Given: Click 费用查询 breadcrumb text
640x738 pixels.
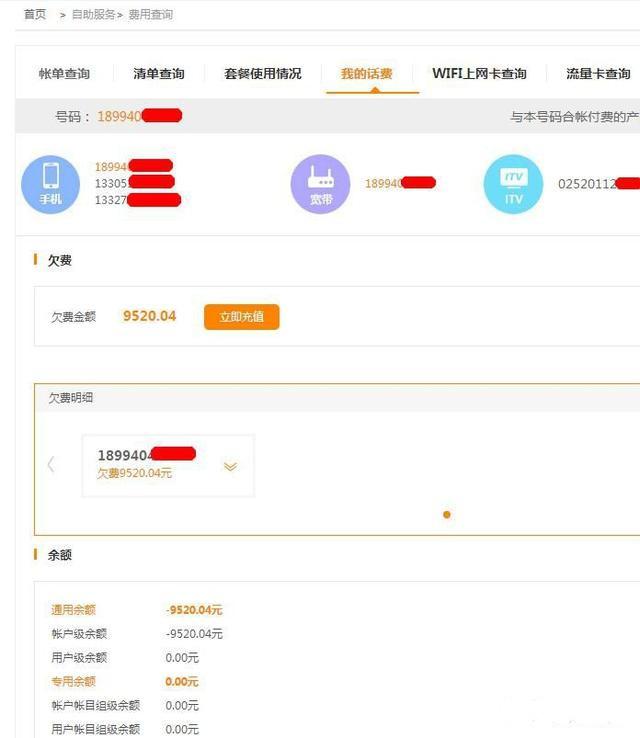Looking at the screenshot, I should [151, 15].
